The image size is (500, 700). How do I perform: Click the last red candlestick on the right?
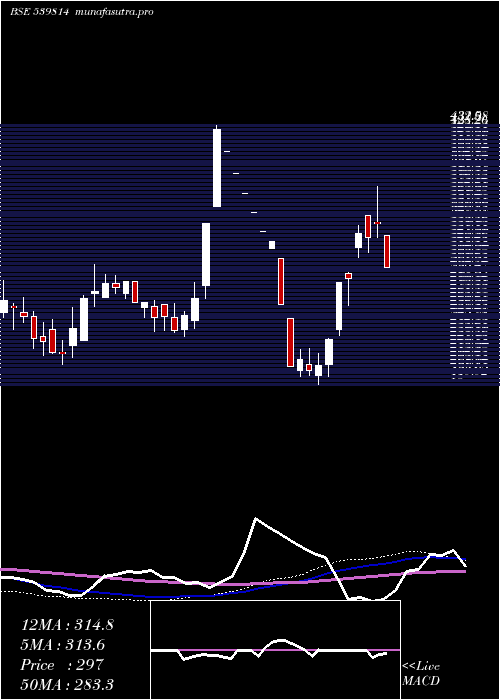coord(387,251)
